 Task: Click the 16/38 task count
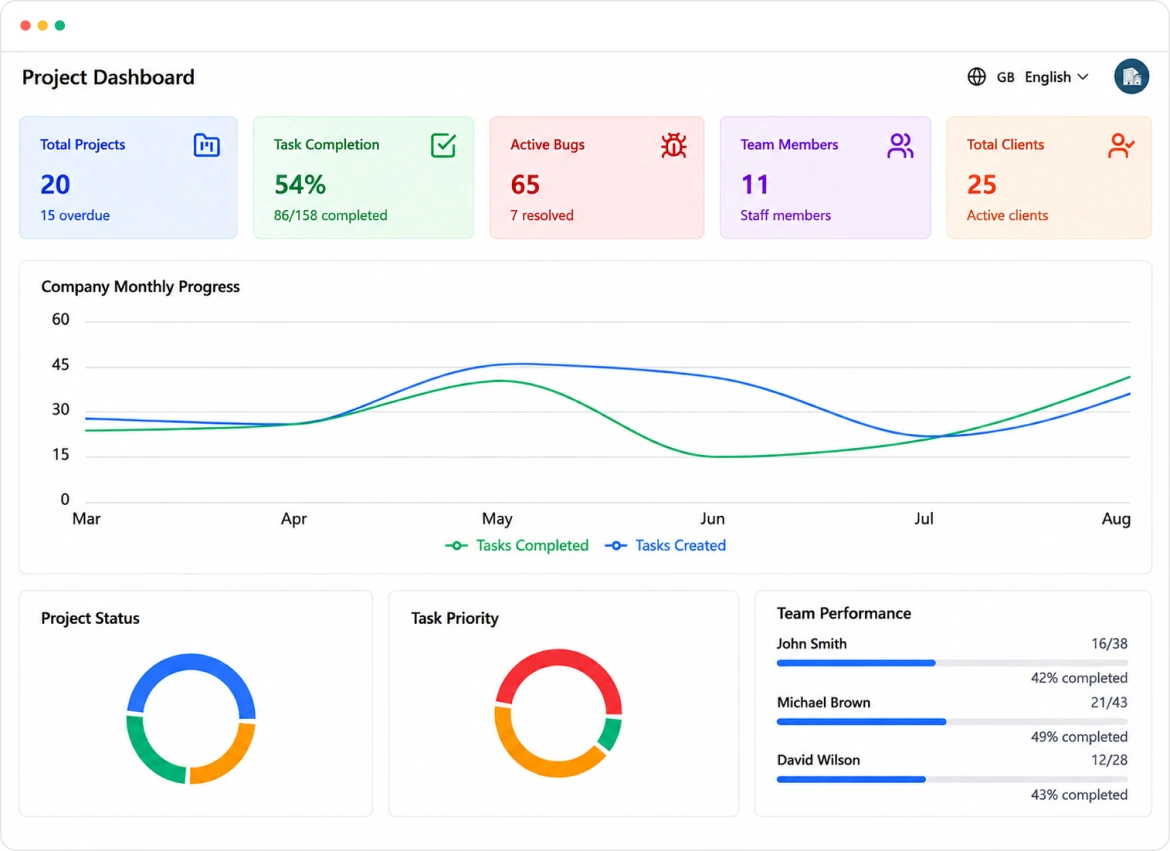click(1110, 643)
